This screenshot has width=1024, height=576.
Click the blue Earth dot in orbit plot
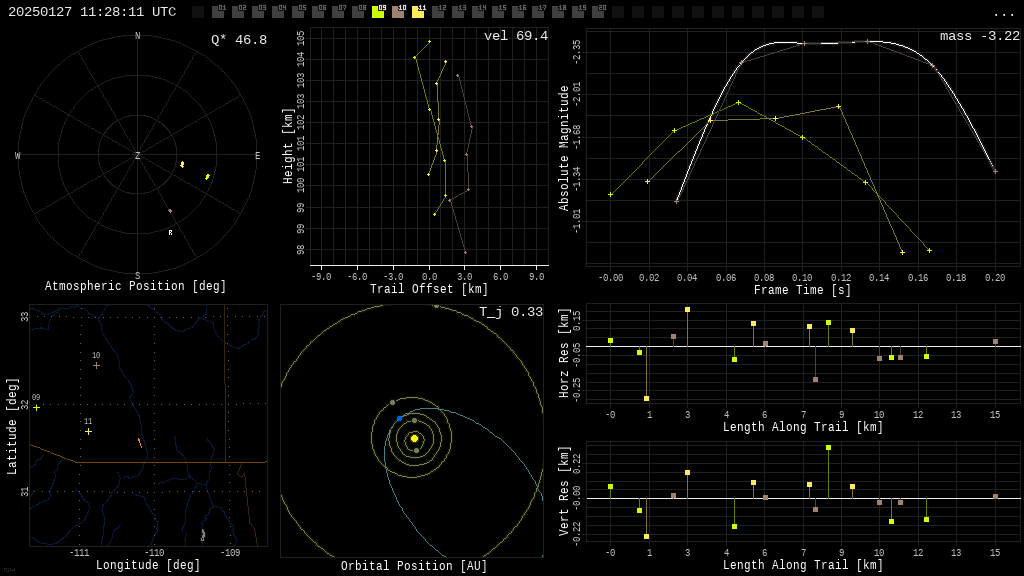tap(399, 418)
